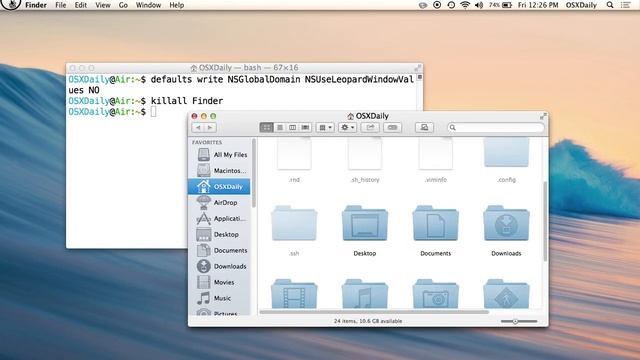The image size is (640, 360).
Task: Open the Finder menu
Action: 36,5
